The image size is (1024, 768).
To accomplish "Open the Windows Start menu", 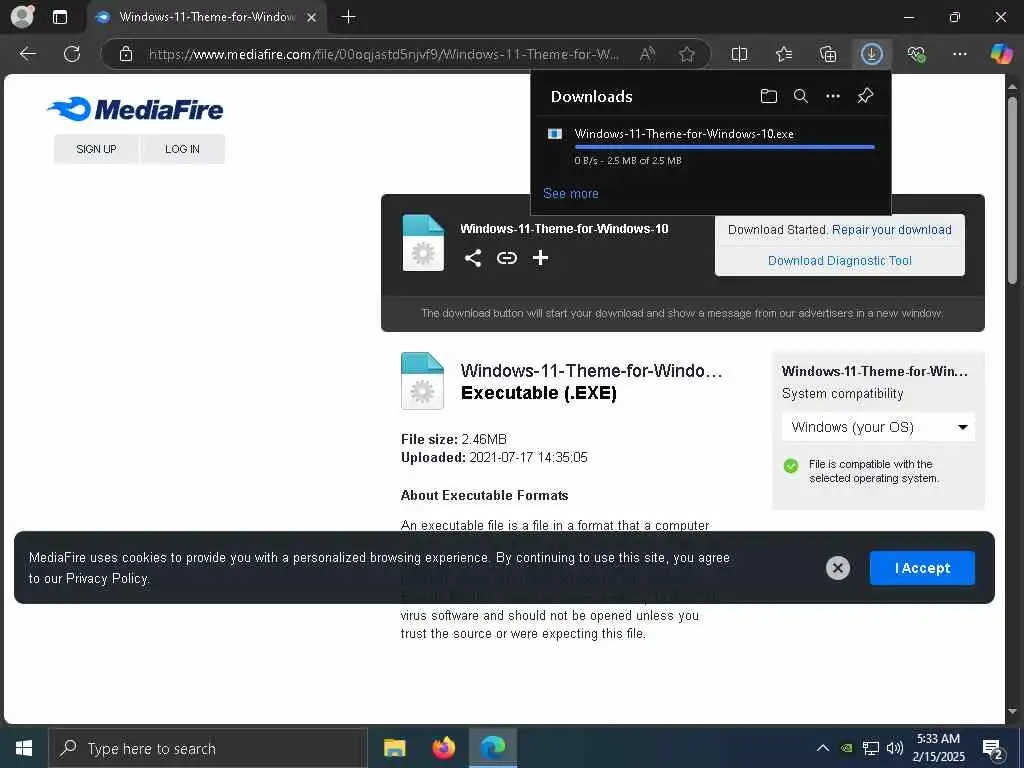I will 24,748.
